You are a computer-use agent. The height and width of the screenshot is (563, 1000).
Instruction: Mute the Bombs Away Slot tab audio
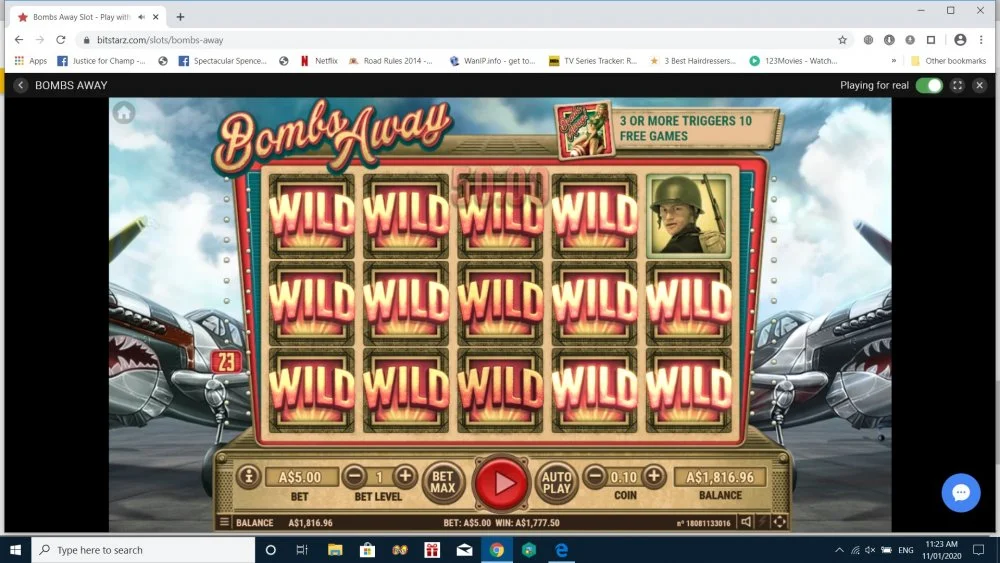142,17
